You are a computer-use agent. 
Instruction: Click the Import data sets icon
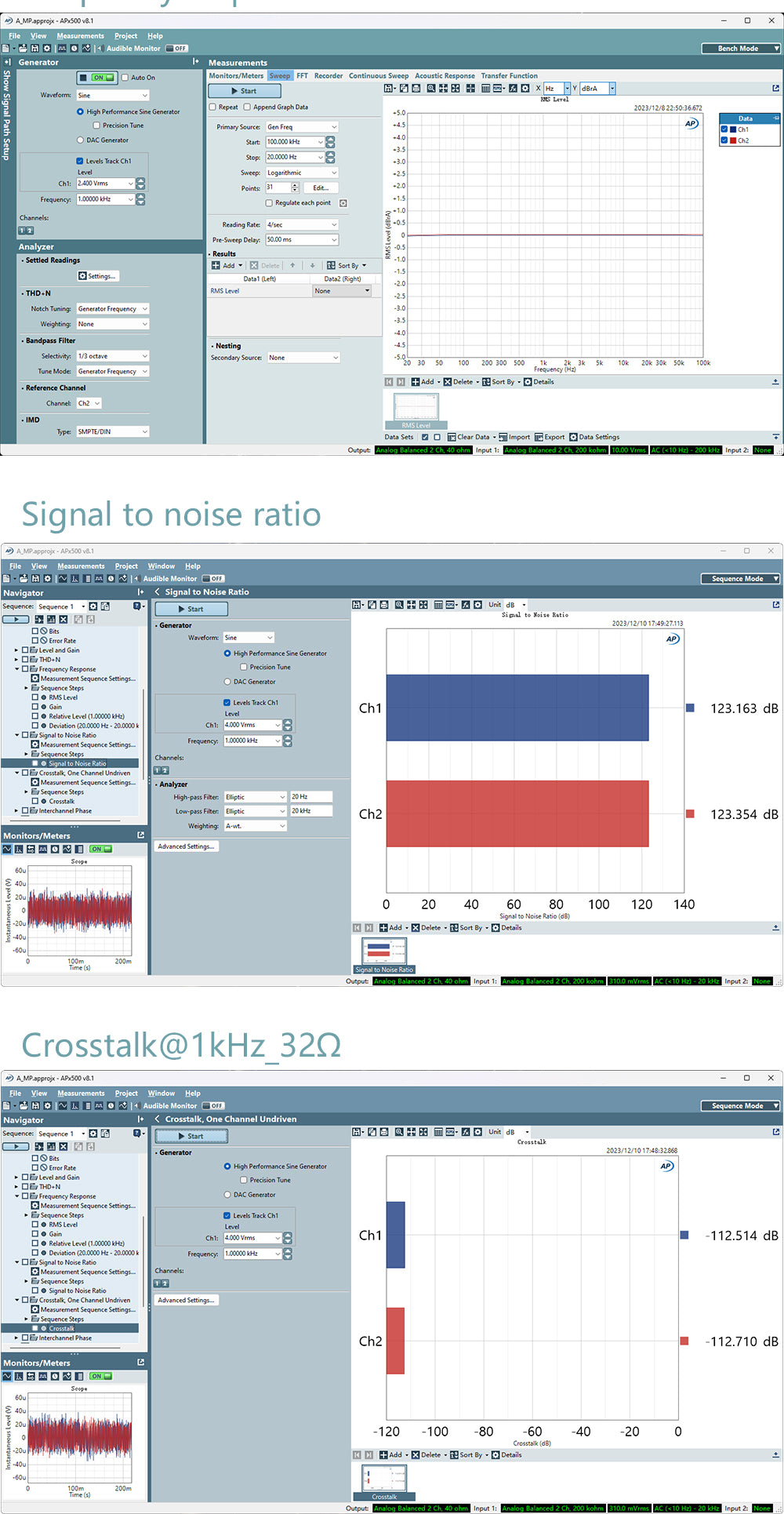tap(503, 437)
